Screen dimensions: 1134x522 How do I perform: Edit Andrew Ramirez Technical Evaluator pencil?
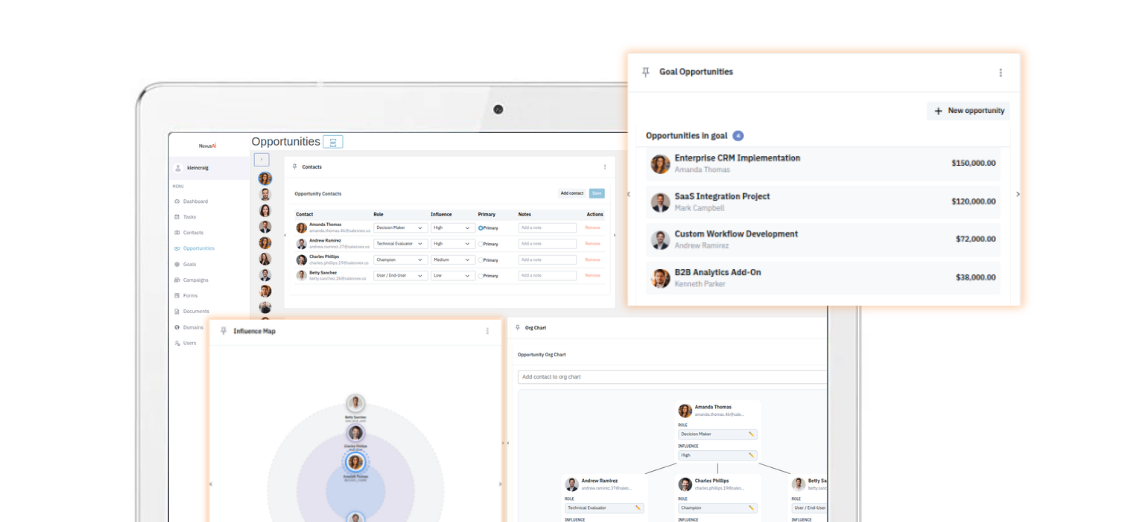click(638, 508)
